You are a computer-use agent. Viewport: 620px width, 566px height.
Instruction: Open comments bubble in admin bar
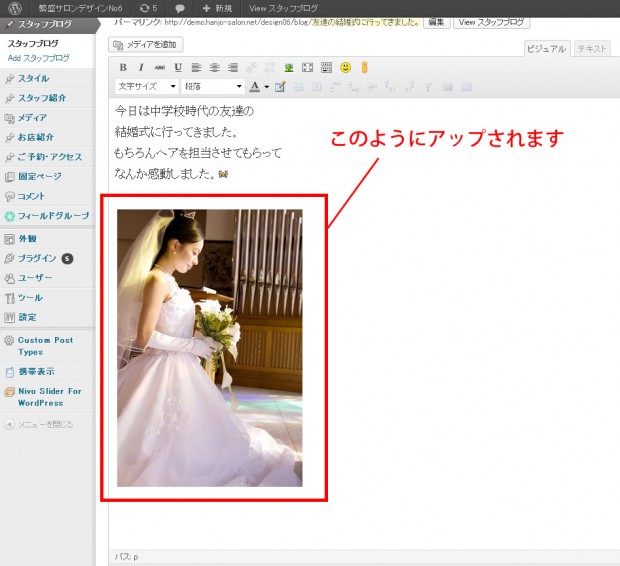pos(179,7)
